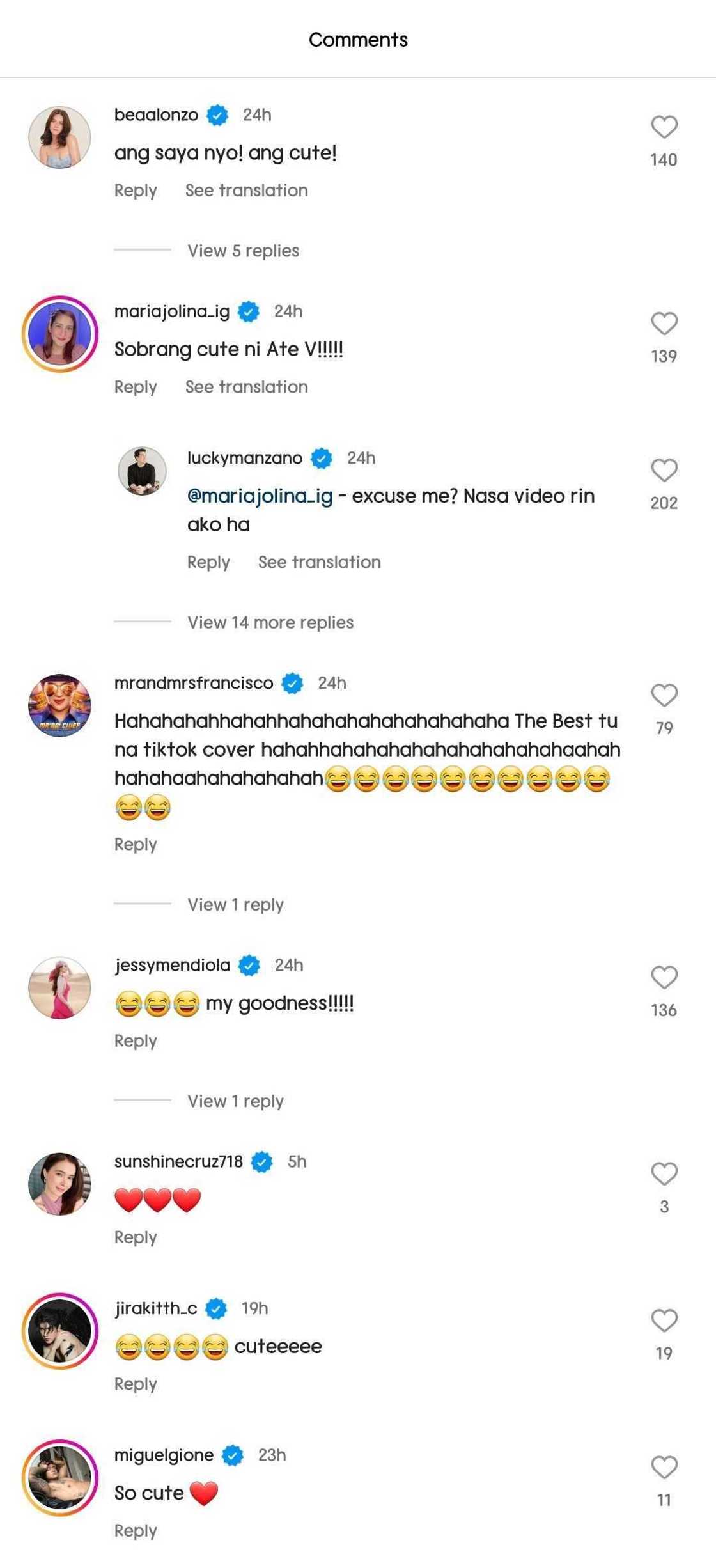This screenshot has width=716, height=1568.
Task: Heart the mrandmrsfrancisco comment
Action: click(x=664, y=695)
